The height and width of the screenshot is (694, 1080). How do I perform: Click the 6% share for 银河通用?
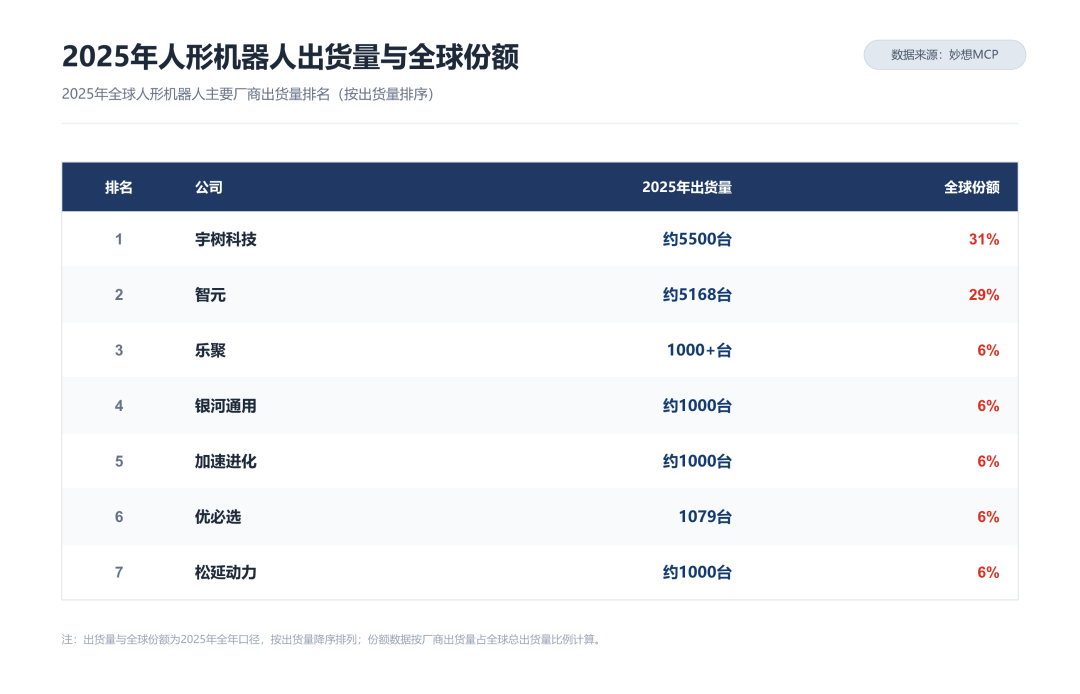point(988,406)
